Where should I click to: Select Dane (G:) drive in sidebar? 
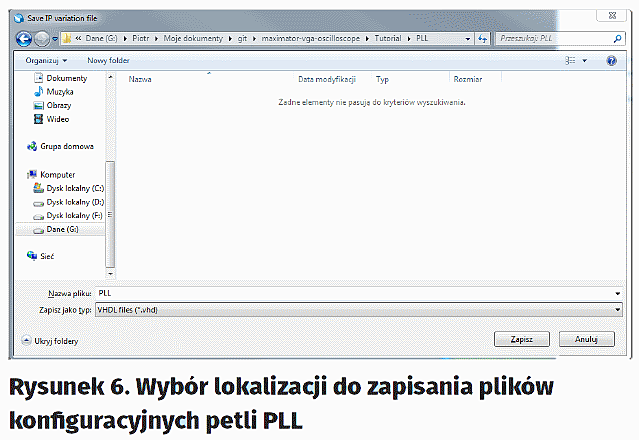pos(62,229)
